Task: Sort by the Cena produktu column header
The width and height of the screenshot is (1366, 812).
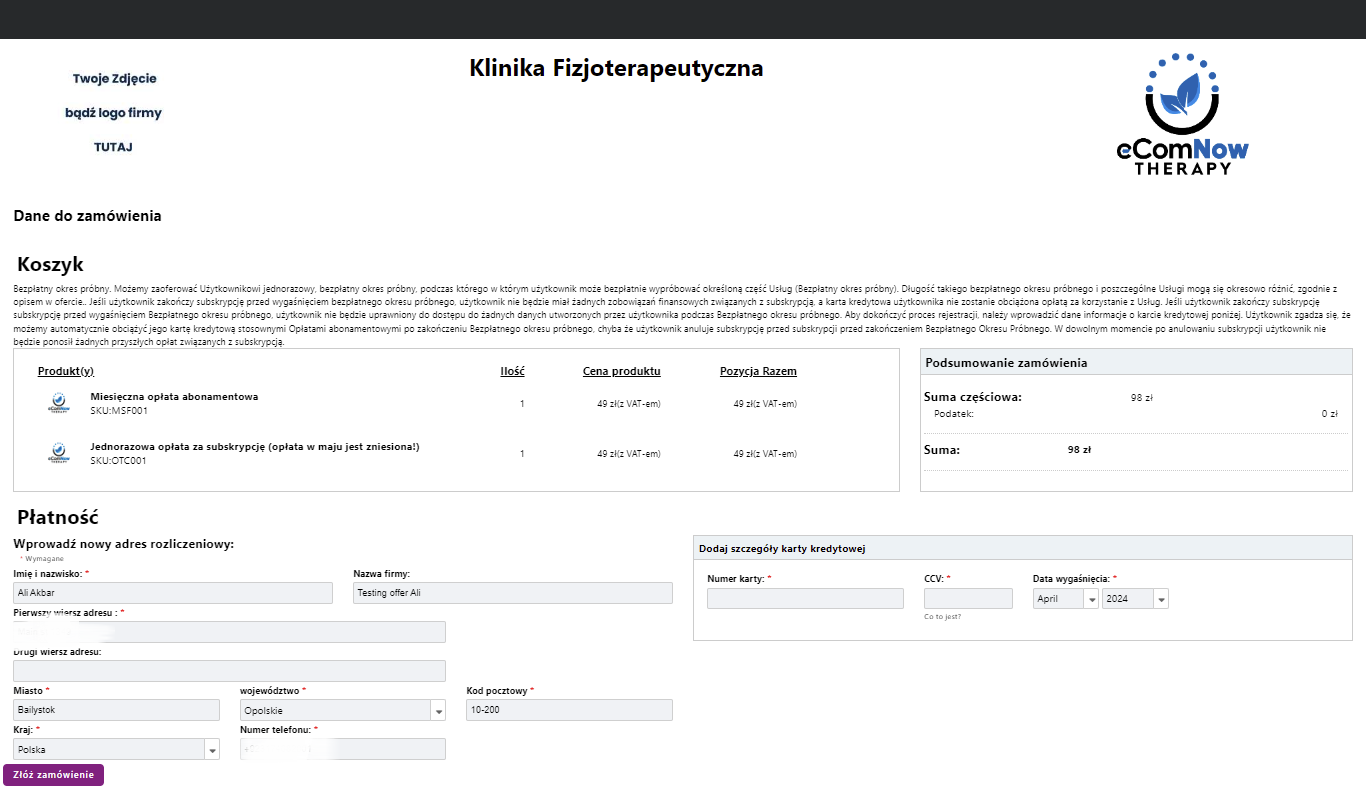Action: click(621, 370)
